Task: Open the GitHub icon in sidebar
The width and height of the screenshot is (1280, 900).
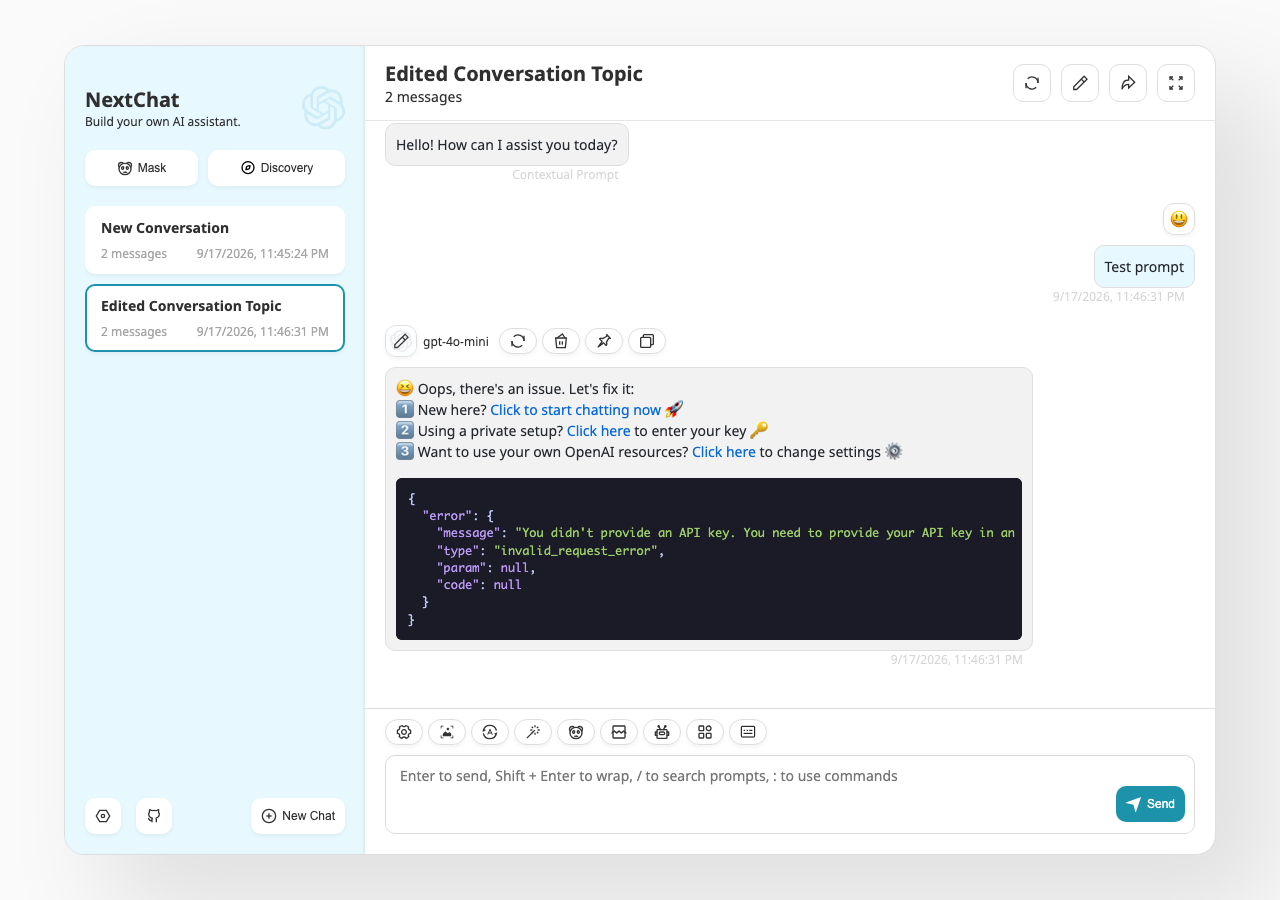Action: pyautogui.click(x=154, y=816)
